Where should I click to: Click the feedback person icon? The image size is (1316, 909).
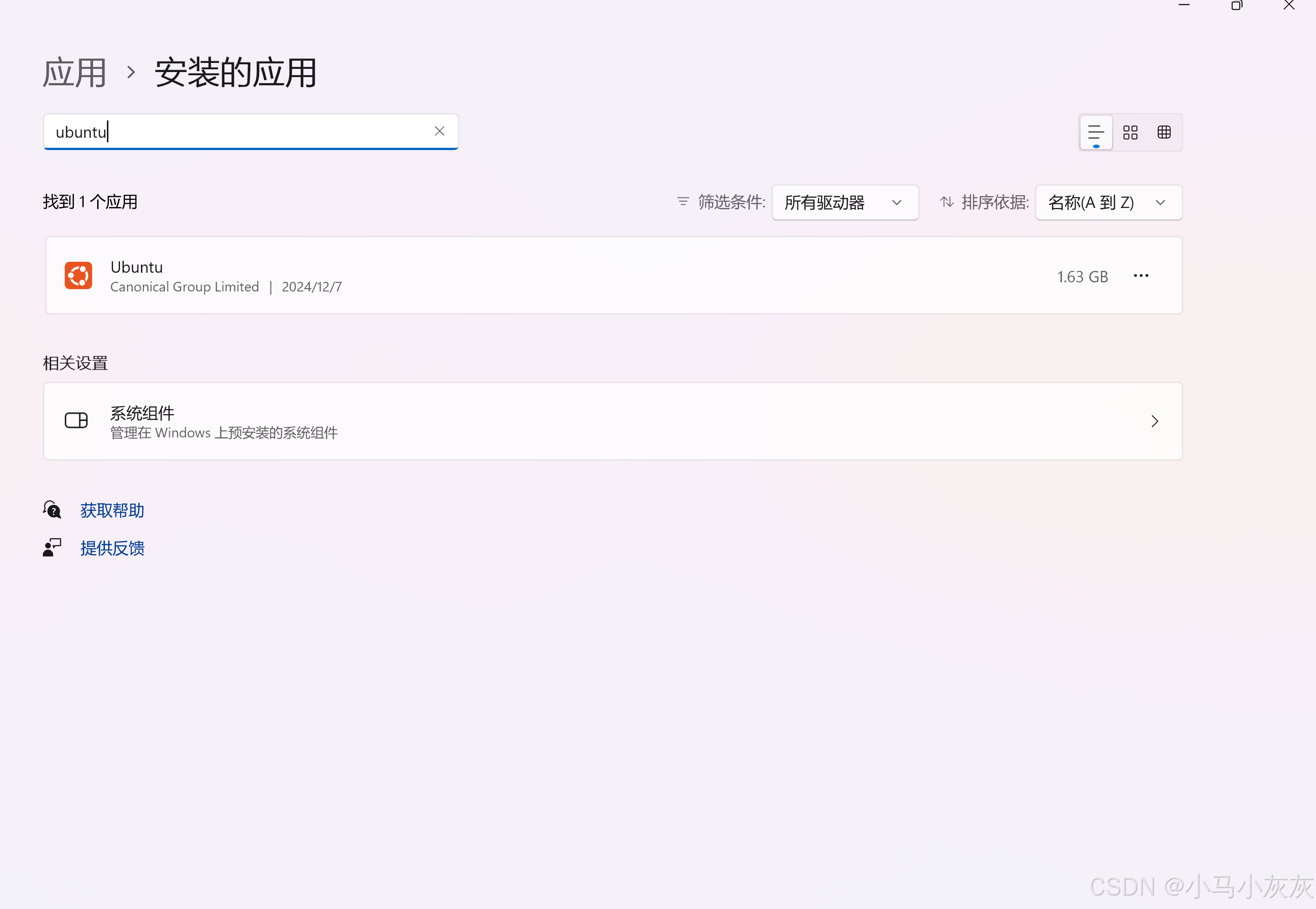click(52, 547)
